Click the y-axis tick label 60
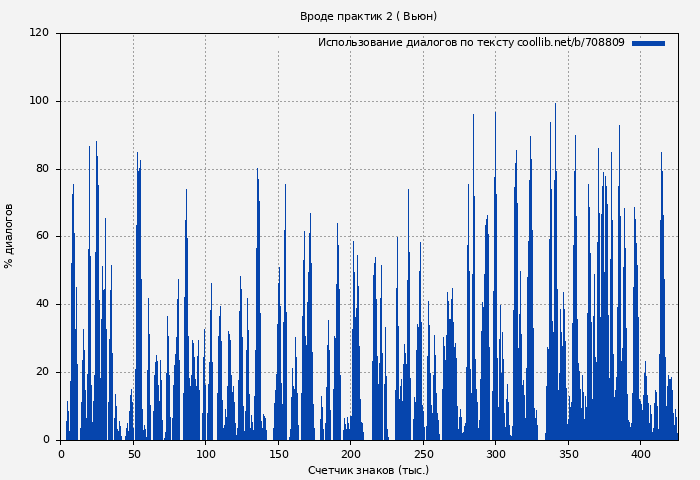Viewport: 700px width, 480px height. point(42,236)
